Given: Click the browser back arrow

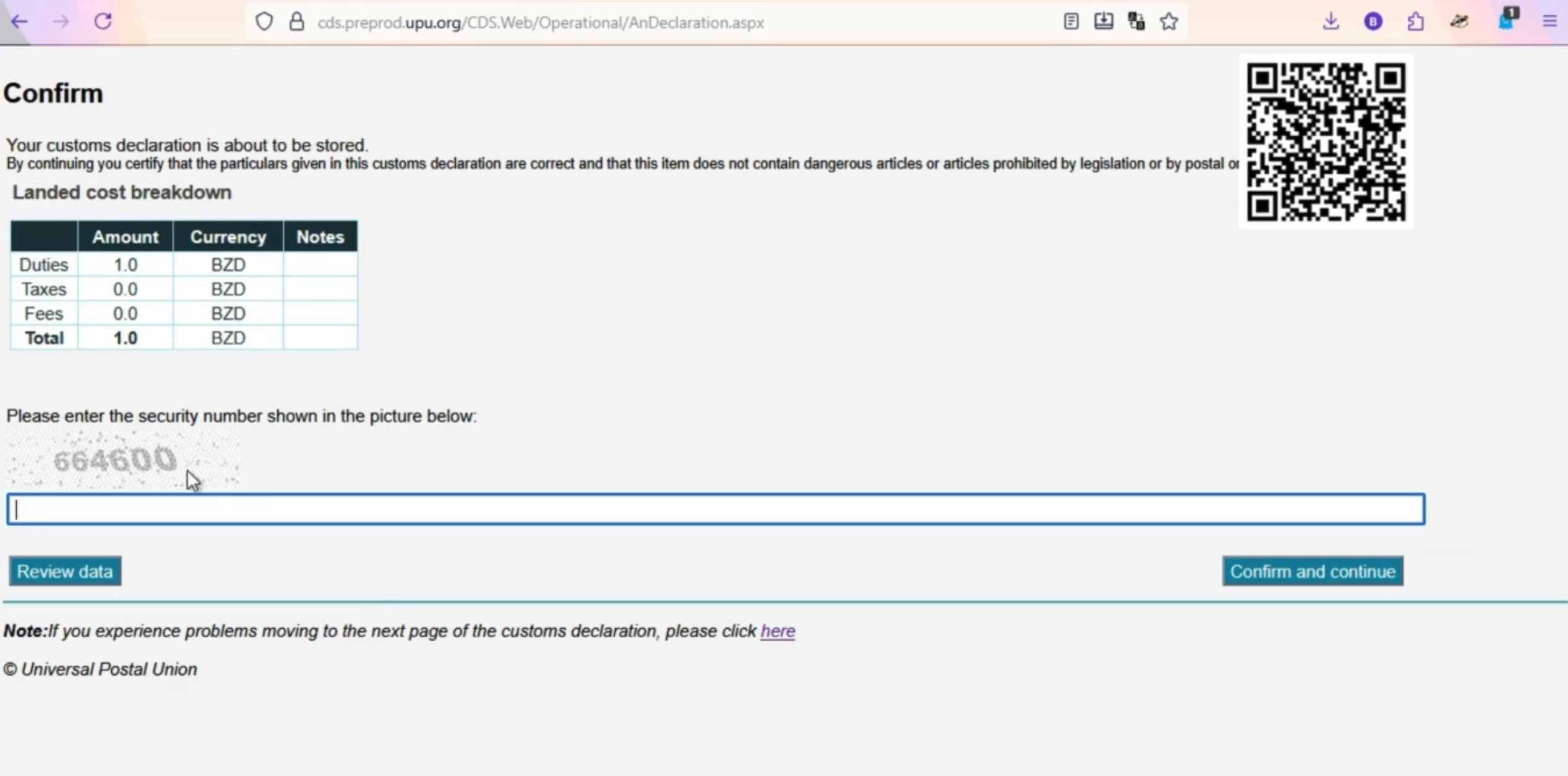Looking at the screenshot, I should 19,22.
